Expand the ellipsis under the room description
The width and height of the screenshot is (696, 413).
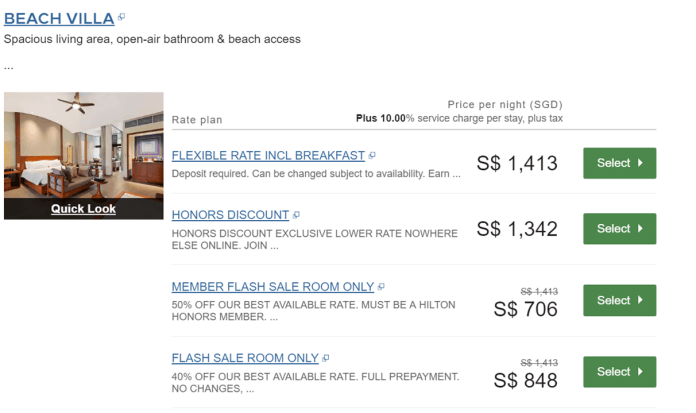[x=9, y=66]
